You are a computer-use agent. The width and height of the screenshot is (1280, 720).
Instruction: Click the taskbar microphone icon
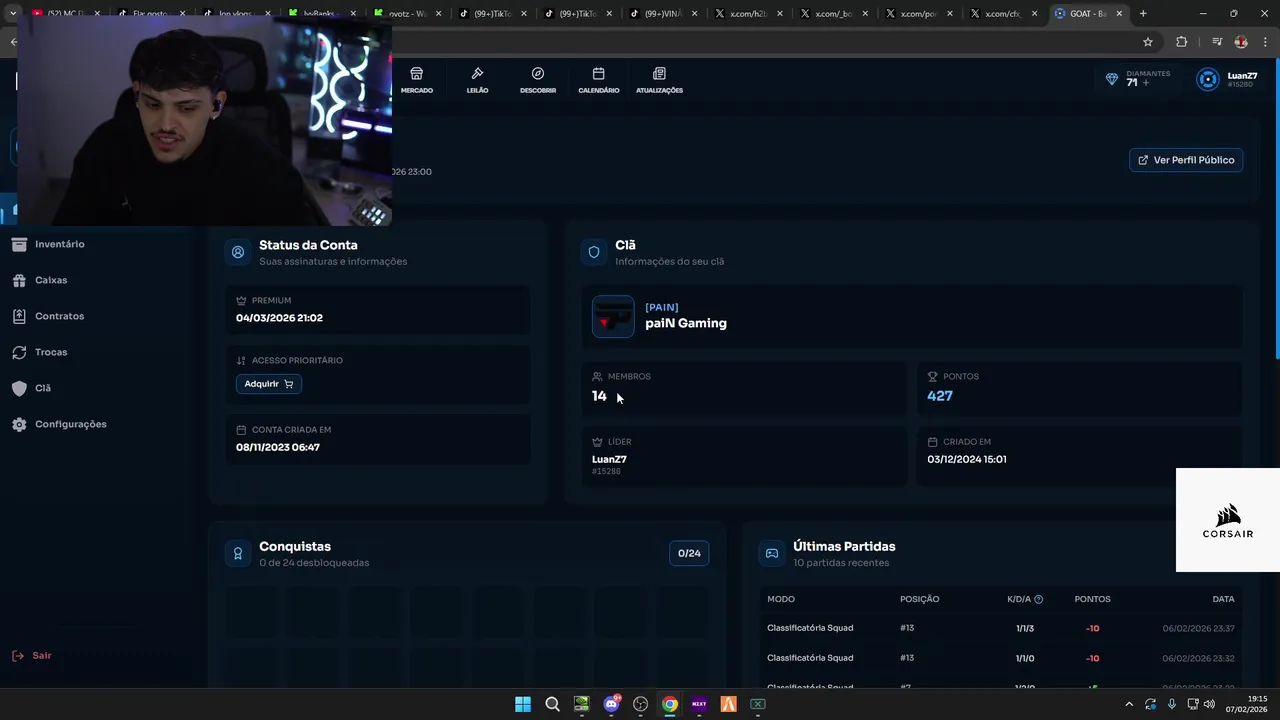tap(1171, 704)
